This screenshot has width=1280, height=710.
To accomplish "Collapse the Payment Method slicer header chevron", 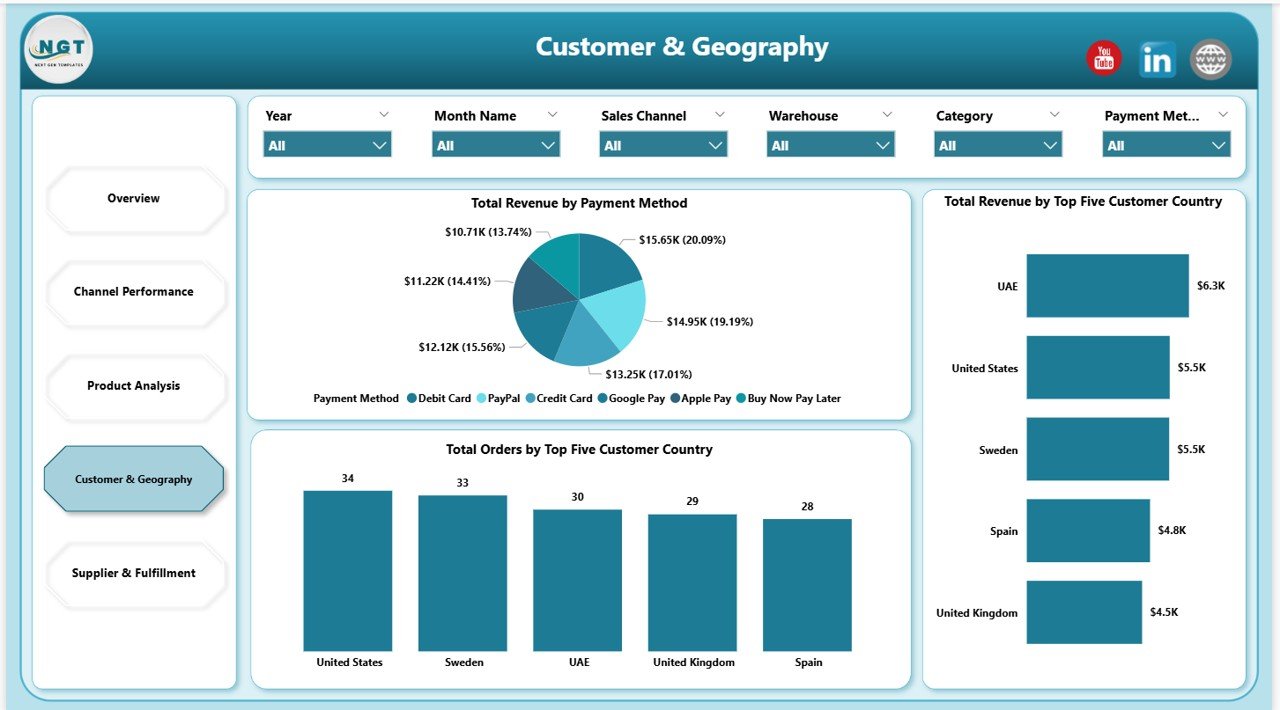I will [x=1222, y=115].
